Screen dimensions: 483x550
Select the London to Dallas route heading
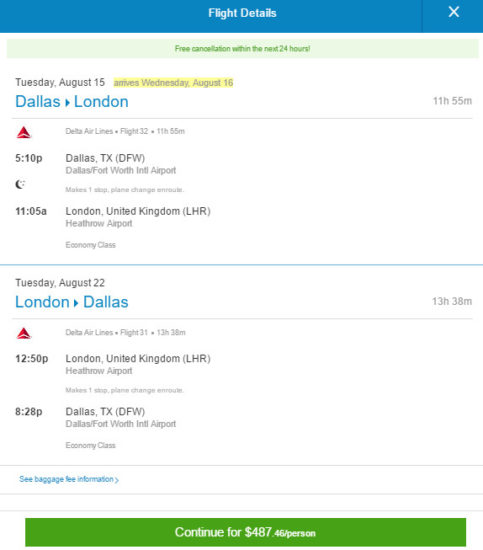[x=72, y=302]
